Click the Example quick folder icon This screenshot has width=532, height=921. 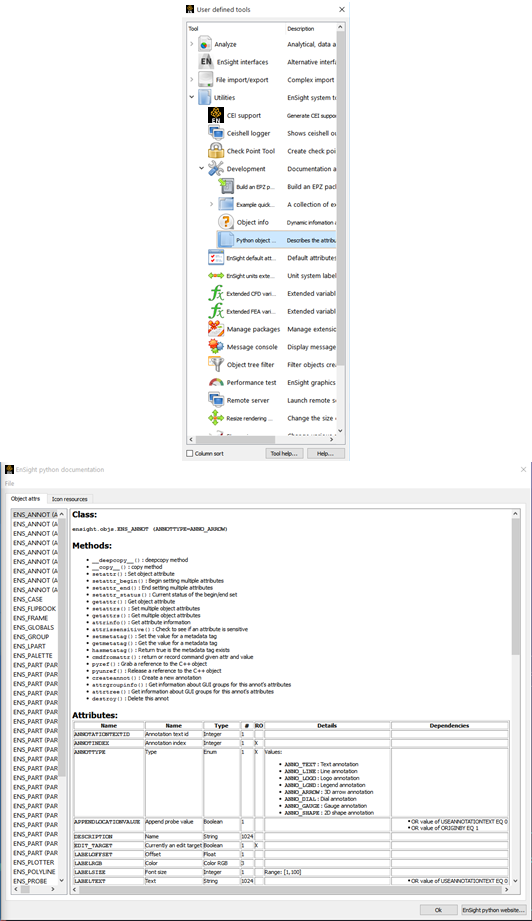click(x=226, y=204)
